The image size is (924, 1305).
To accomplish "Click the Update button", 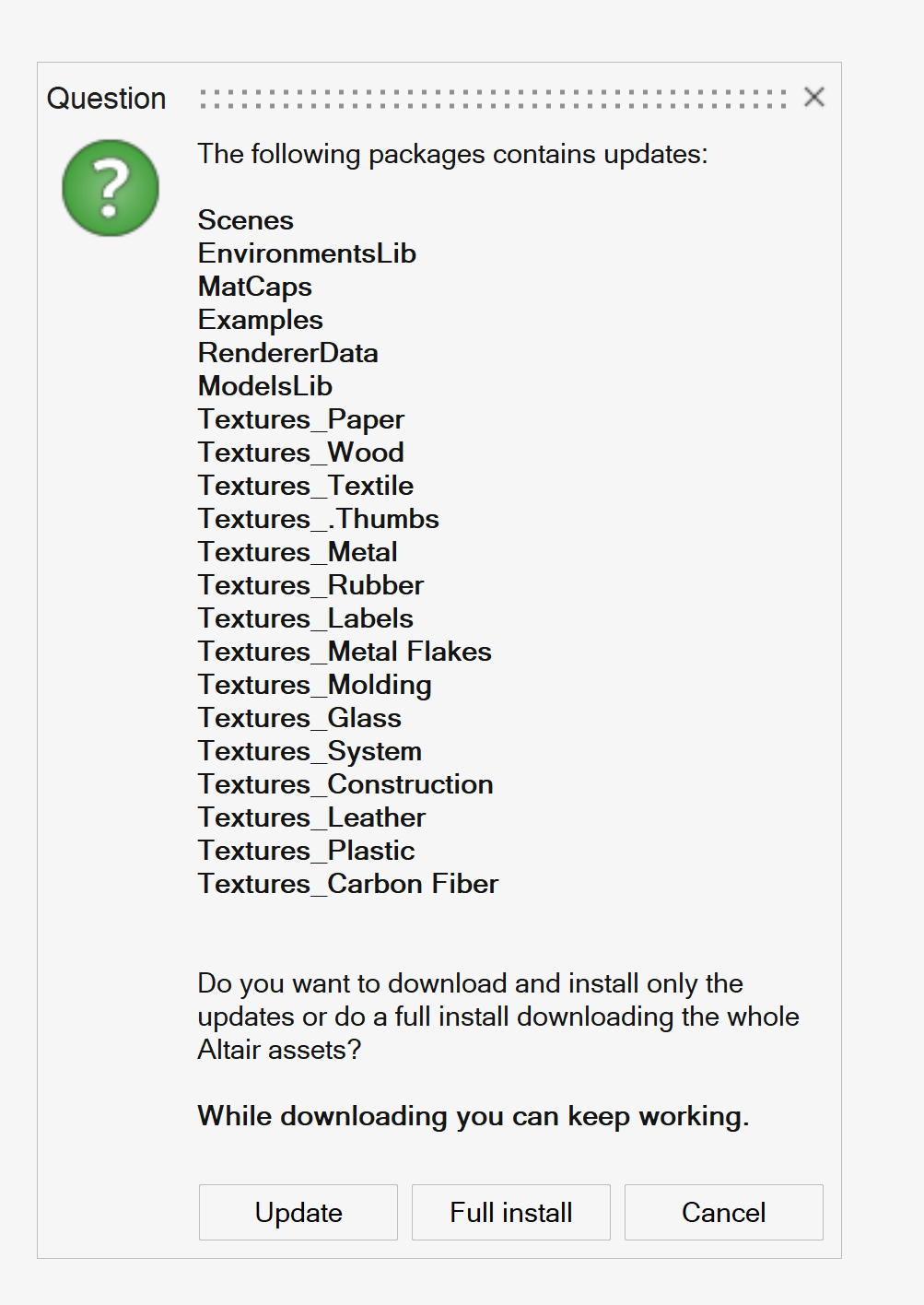I will 297,1212.
